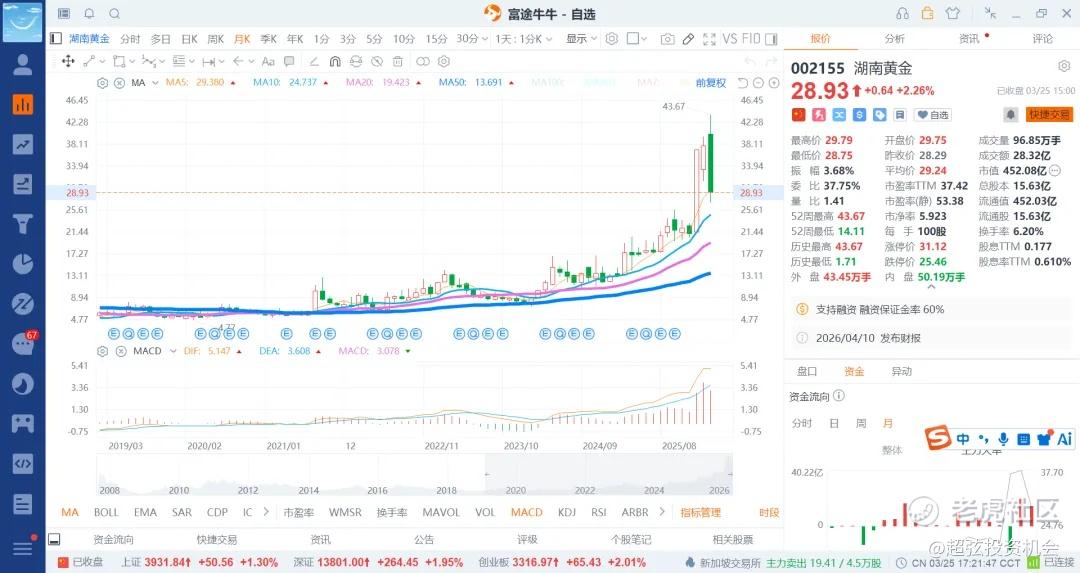Toggle the 时段 session display option
This screenshot has height=573, width=1080.
(769, 512)
